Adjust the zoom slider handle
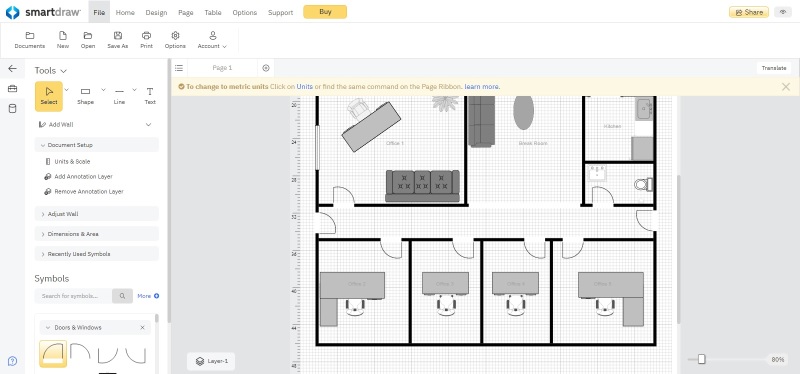 (702, 360)
